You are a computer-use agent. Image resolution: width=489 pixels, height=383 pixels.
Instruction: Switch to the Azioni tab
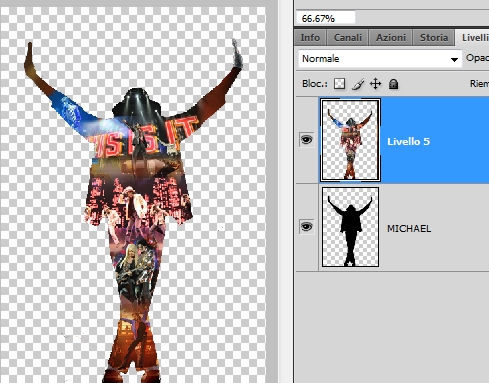pos(391,37)
